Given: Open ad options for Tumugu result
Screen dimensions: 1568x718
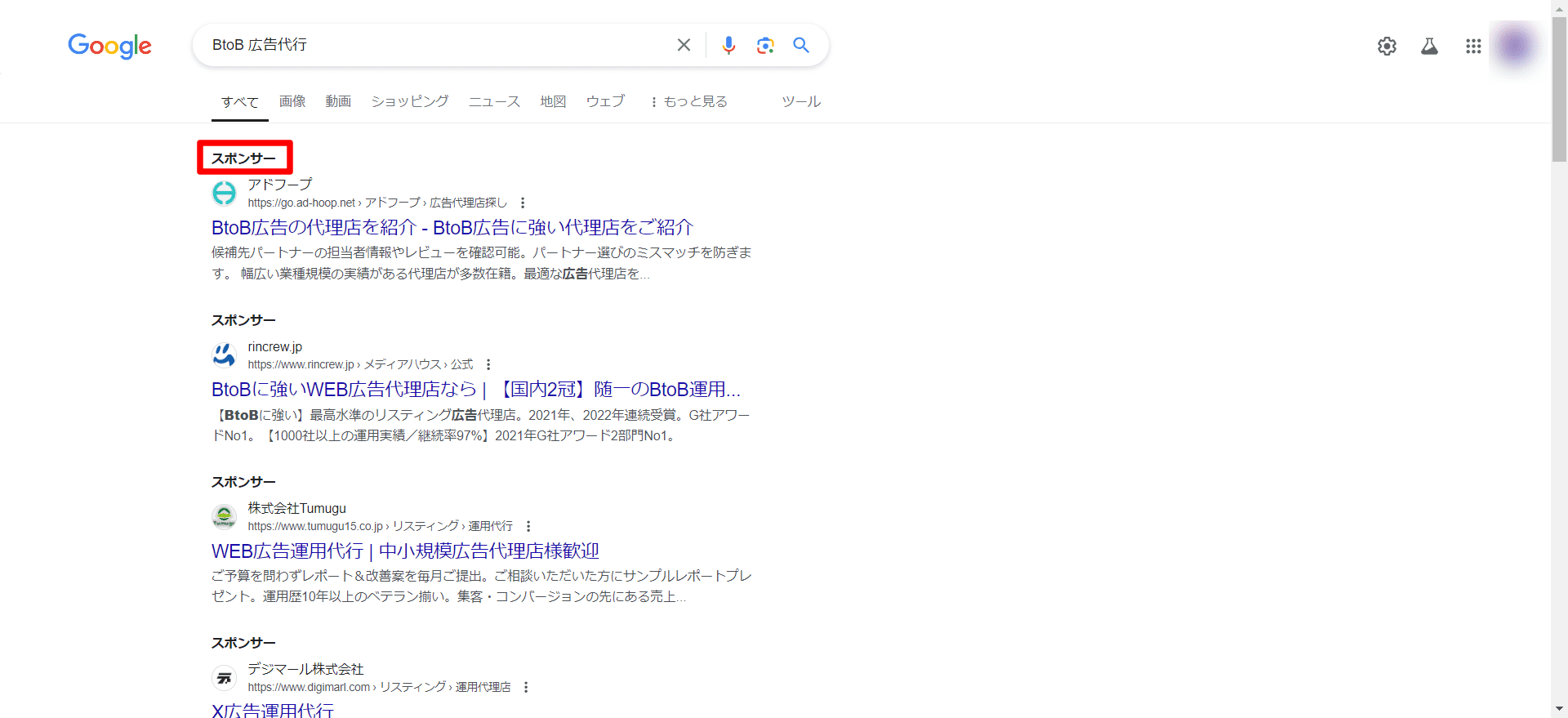Looking at the screenshot, I should click(528, 526).
